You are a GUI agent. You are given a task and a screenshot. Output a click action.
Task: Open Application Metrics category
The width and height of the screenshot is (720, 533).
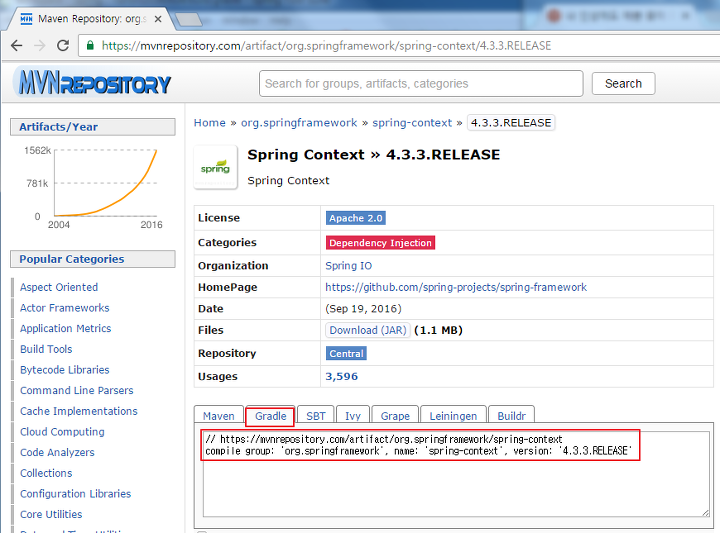click(66, 329)
